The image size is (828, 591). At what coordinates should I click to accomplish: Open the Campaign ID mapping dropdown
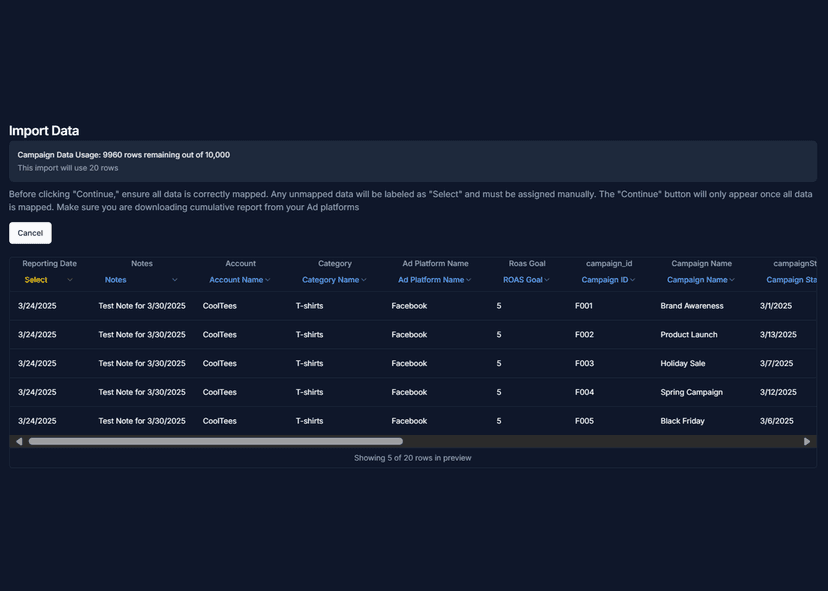click(608, 280)
